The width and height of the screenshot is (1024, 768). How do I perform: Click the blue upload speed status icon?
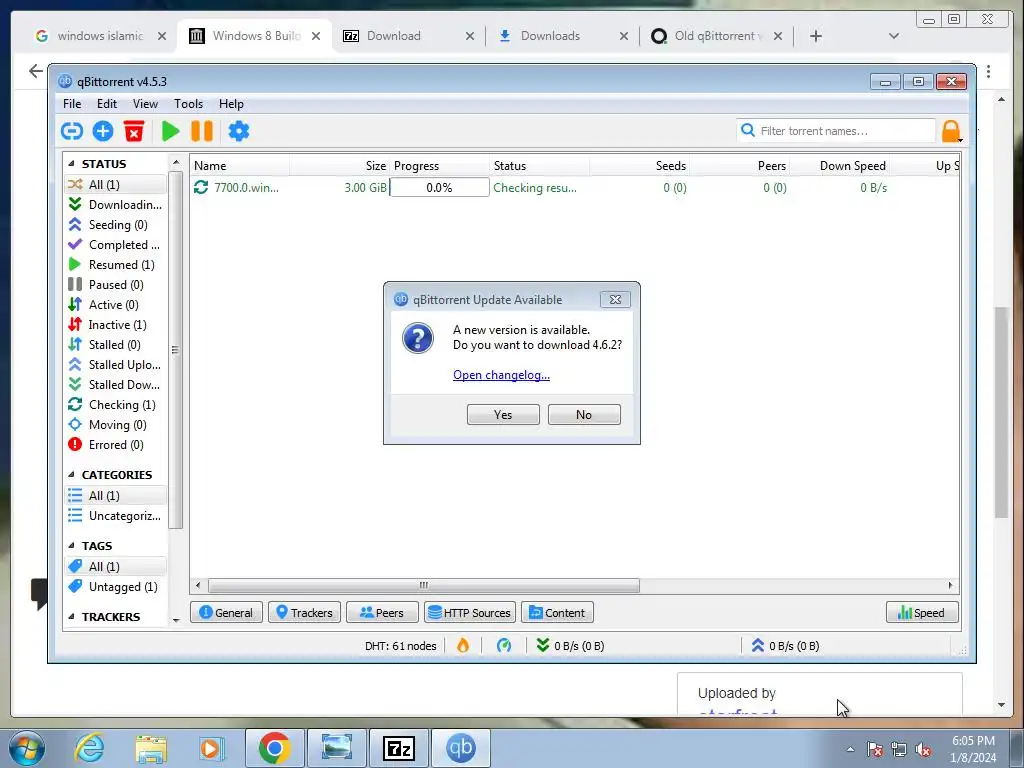(x=758, y=645)
